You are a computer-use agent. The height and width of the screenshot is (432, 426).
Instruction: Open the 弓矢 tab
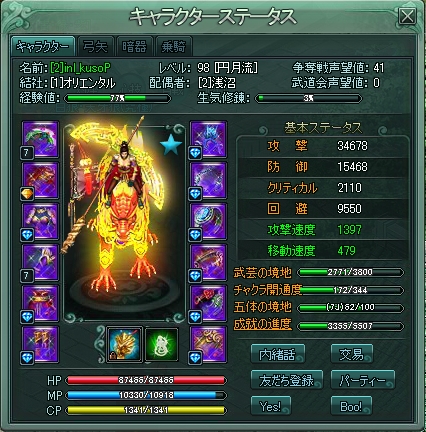(x=96, y=46)
